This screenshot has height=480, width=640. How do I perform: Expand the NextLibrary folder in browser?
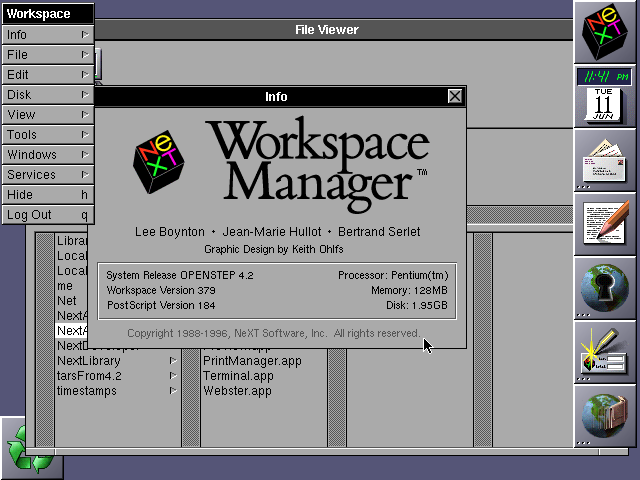(88, 361)
